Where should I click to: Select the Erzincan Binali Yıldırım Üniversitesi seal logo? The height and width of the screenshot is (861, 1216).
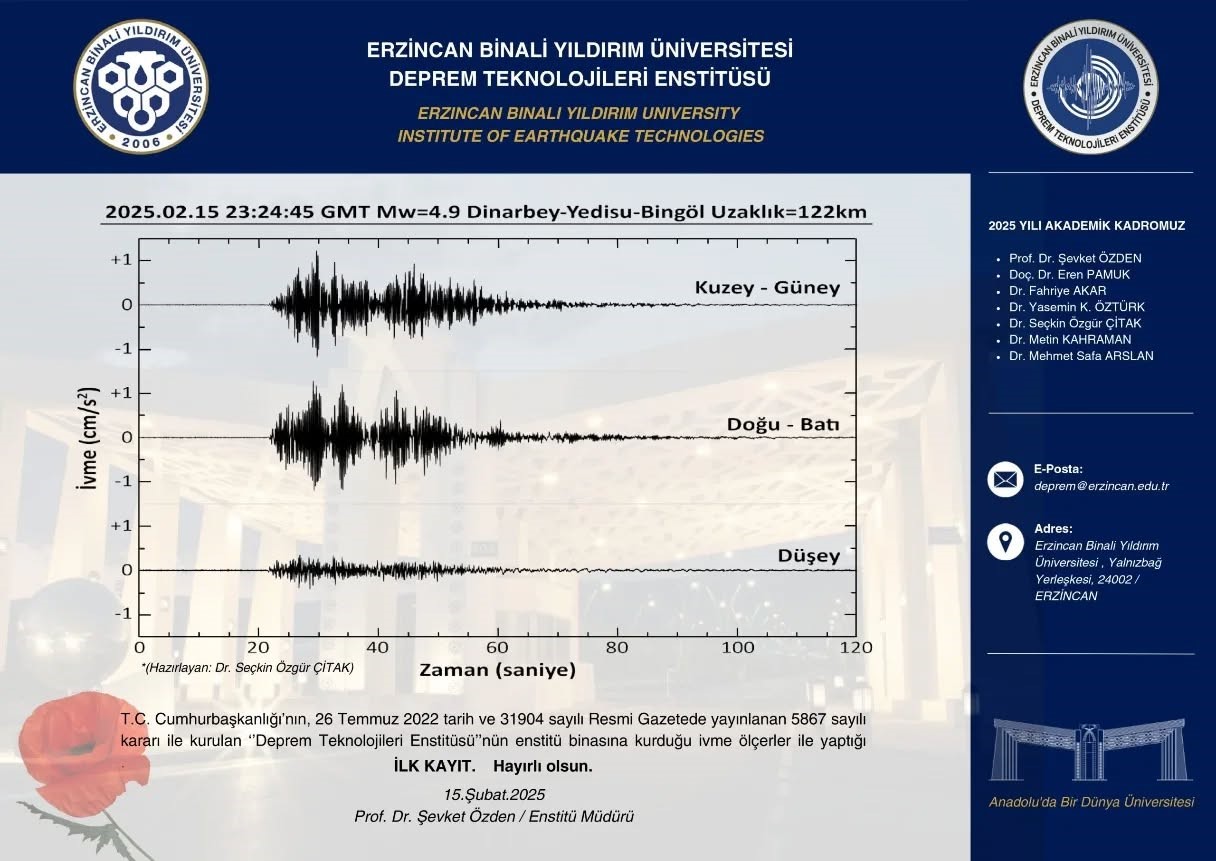click(140, 82)
